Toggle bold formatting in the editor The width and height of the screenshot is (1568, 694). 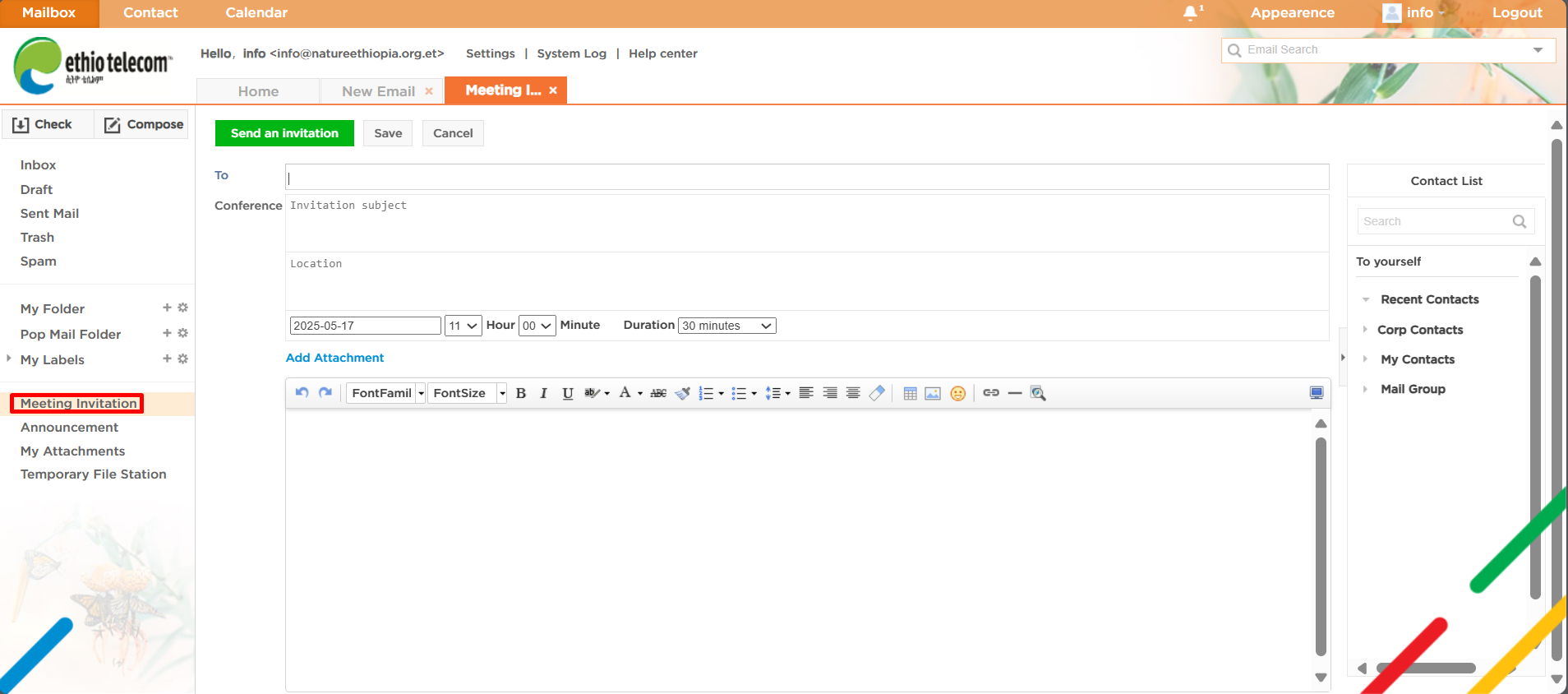tap(520, 393)
